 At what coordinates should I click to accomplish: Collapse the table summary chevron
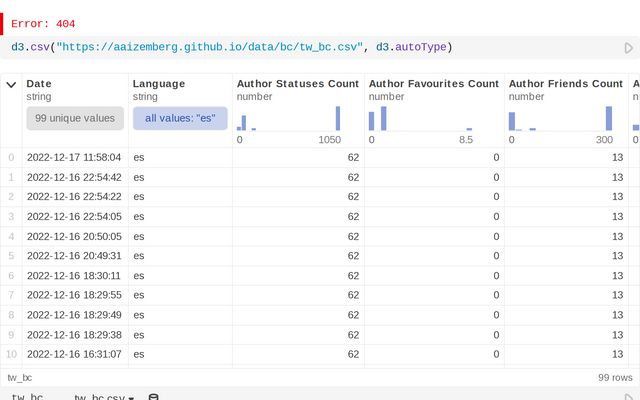(x=11, y=84)
